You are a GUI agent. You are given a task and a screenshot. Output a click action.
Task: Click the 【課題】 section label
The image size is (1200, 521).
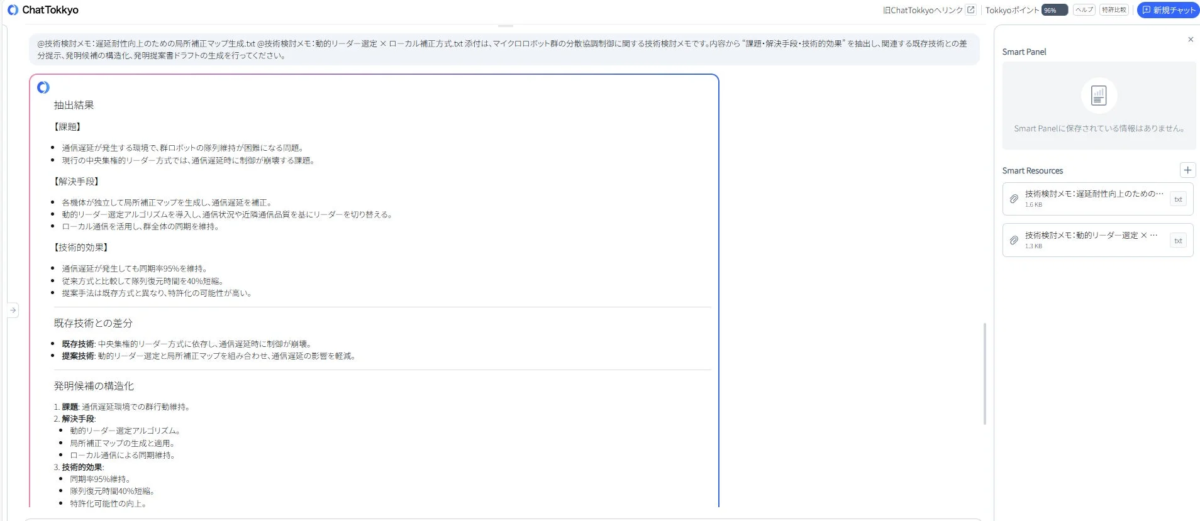(66, 127)
